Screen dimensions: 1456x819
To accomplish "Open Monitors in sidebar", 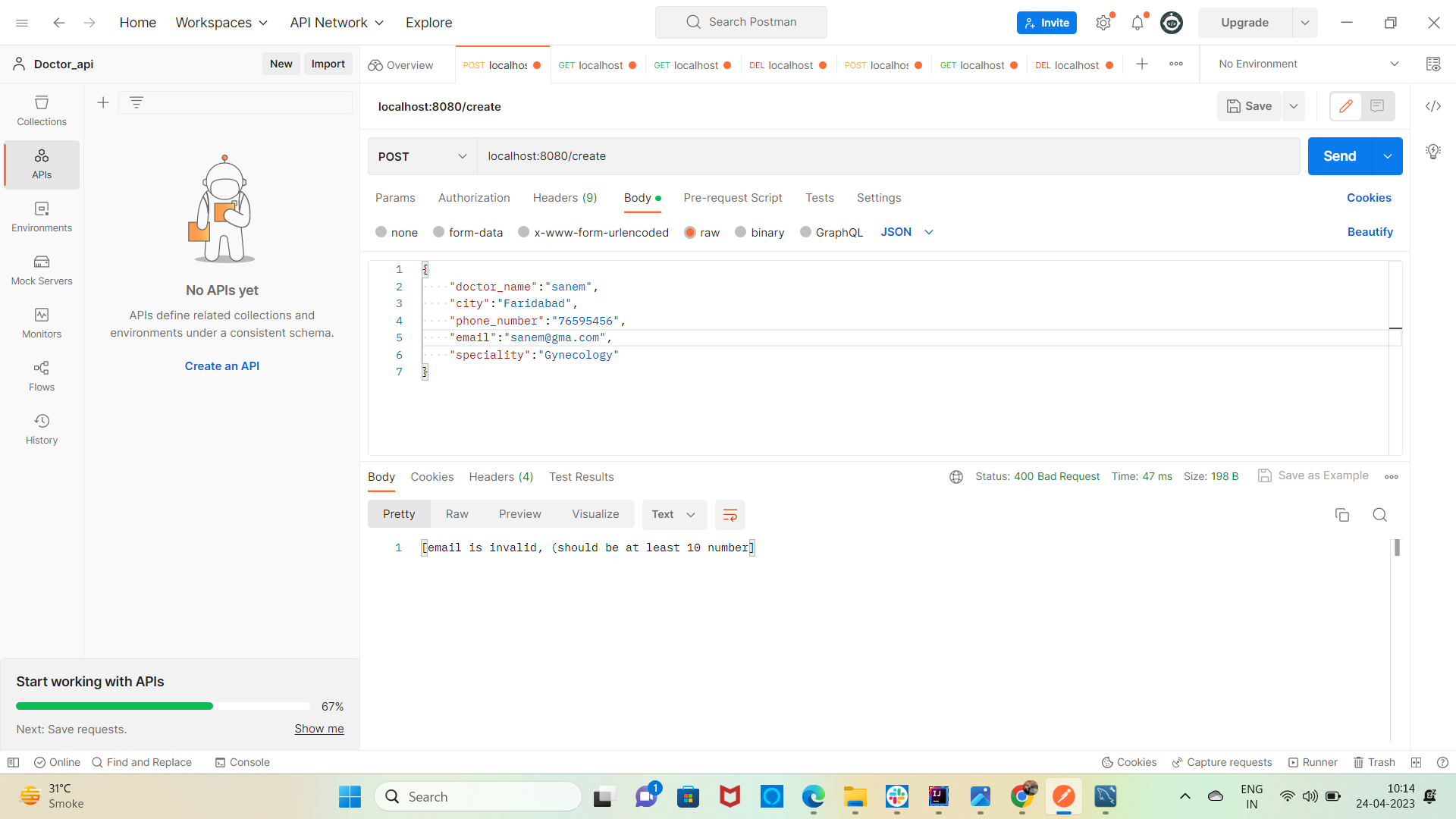I will [x=42, y=323].
